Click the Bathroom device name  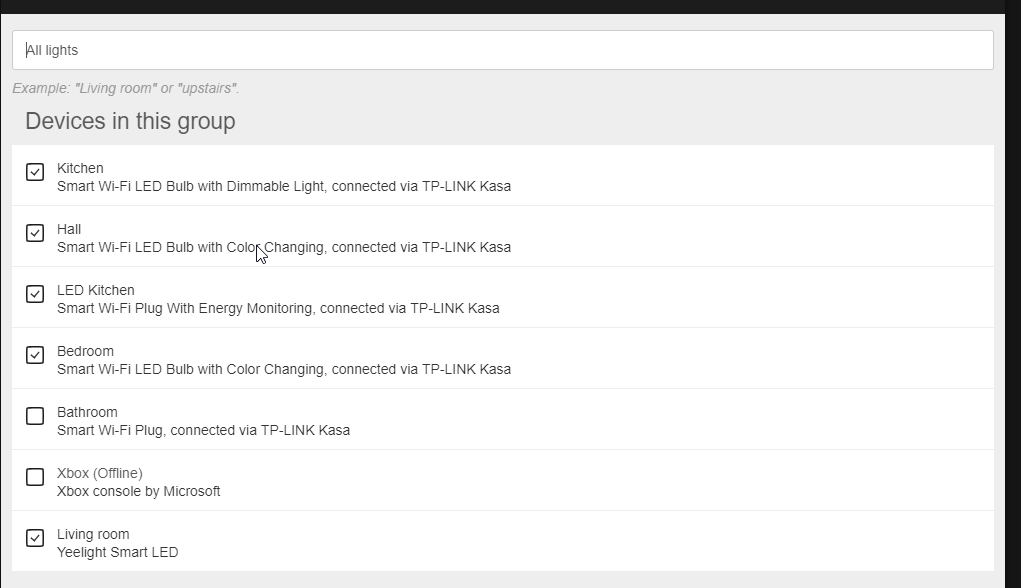pos(87,412)
